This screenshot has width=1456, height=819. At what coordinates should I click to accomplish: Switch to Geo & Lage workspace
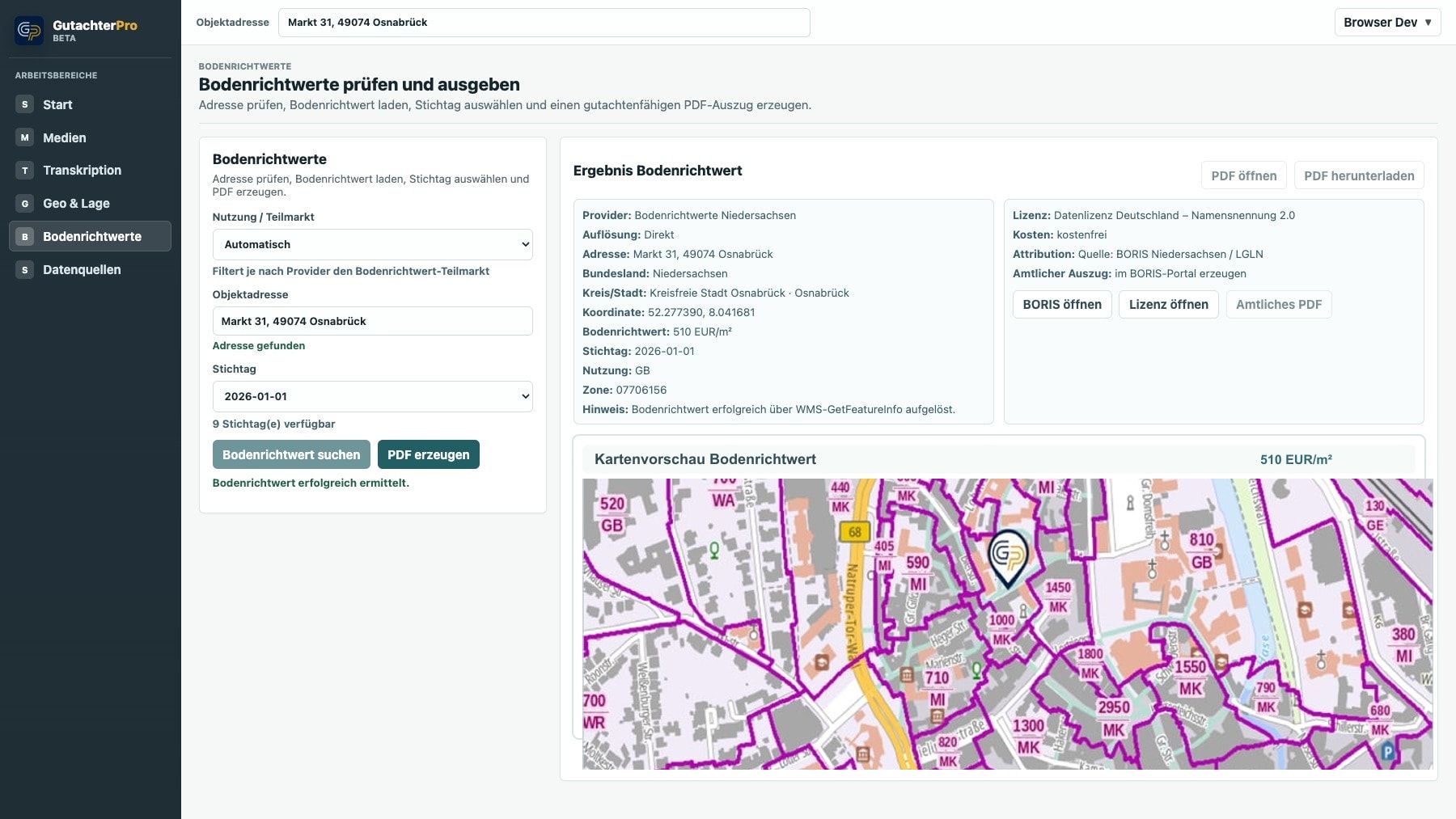91,204
